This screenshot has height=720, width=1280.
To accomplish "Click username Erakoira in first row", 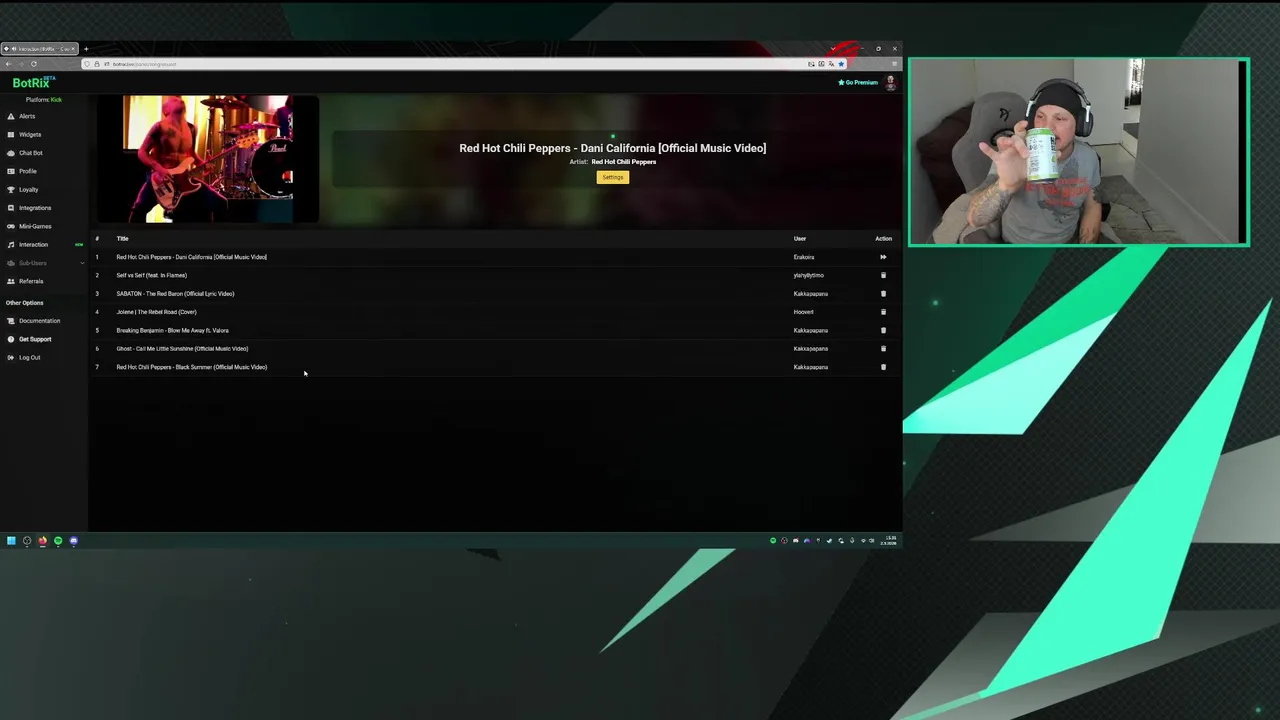I will 804,257.
